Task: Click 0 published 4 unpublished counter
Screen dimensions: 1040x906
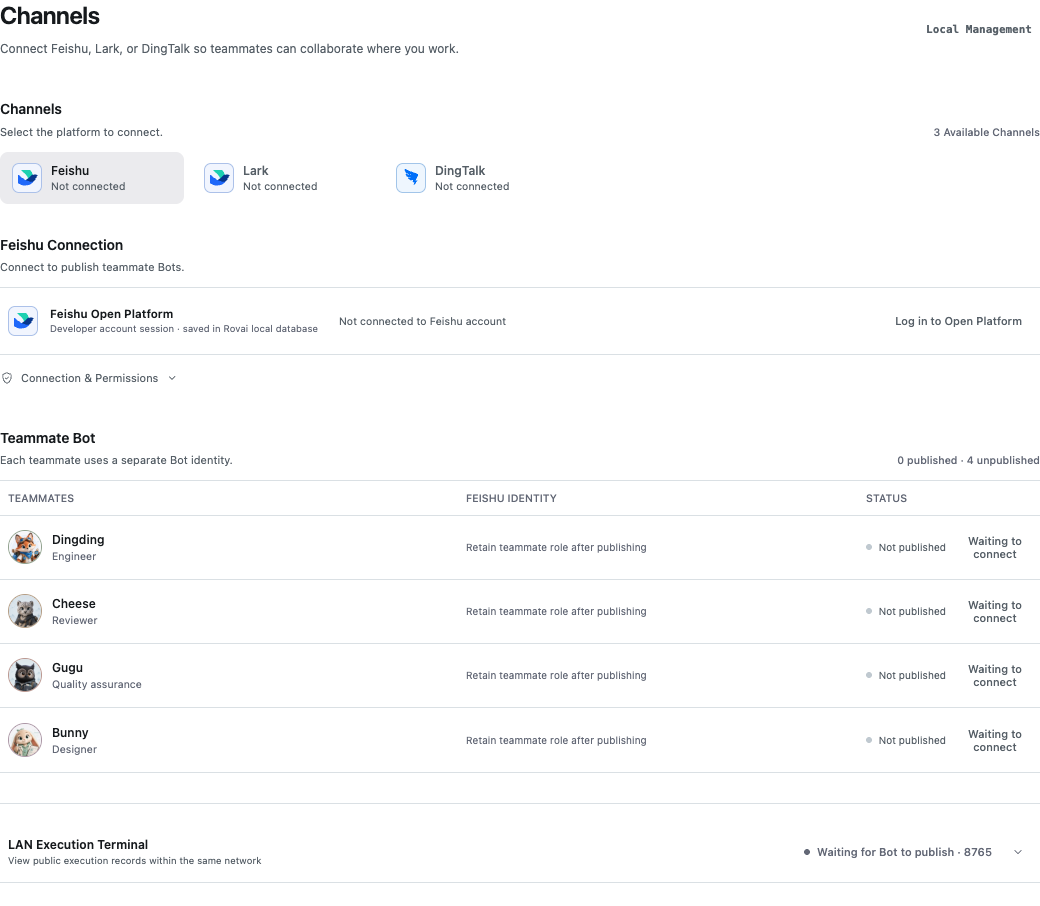Action: click(x=968, y=460)
